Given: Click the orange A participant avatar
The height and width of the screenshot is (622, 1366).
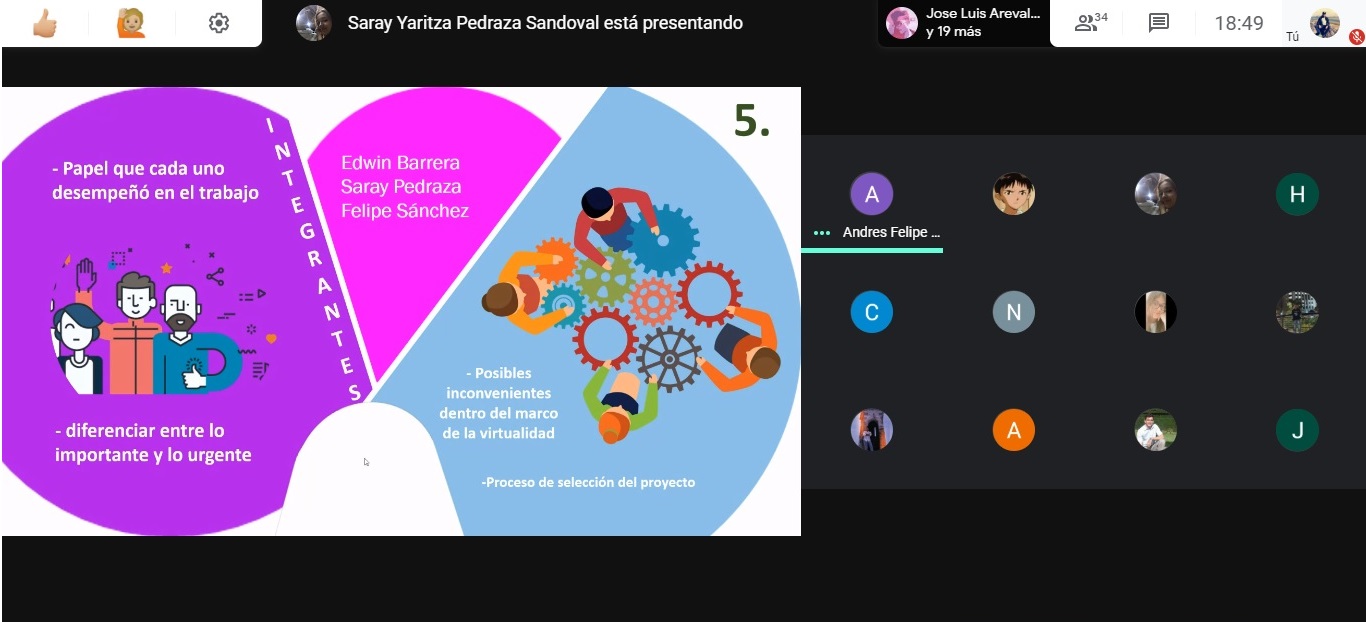Looking at the screenshot, I should tap(1014, 430).
